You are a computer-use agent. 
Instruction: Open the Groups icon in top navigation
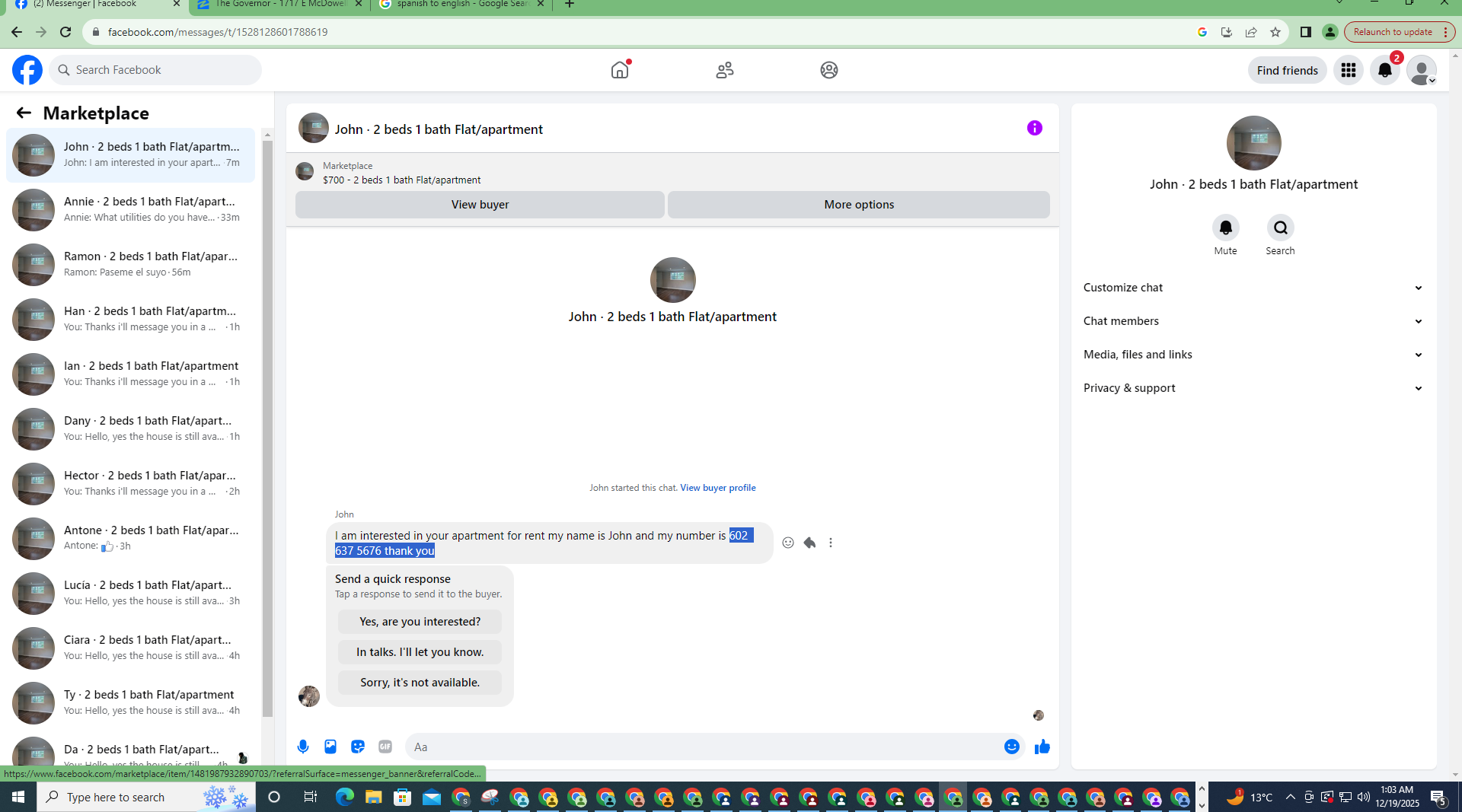829,70
